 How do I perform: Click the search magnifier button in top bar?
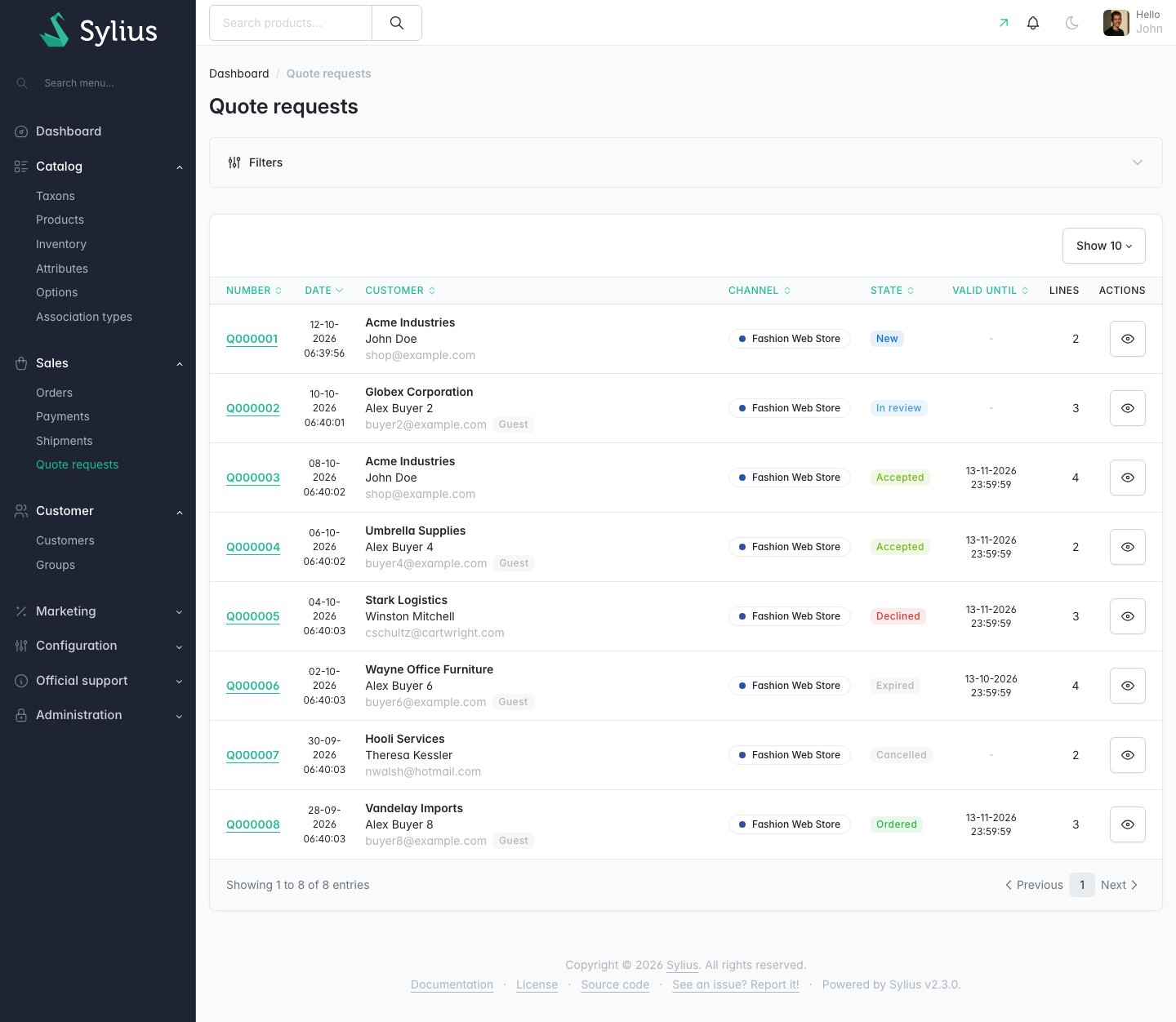tap(397, 23)
